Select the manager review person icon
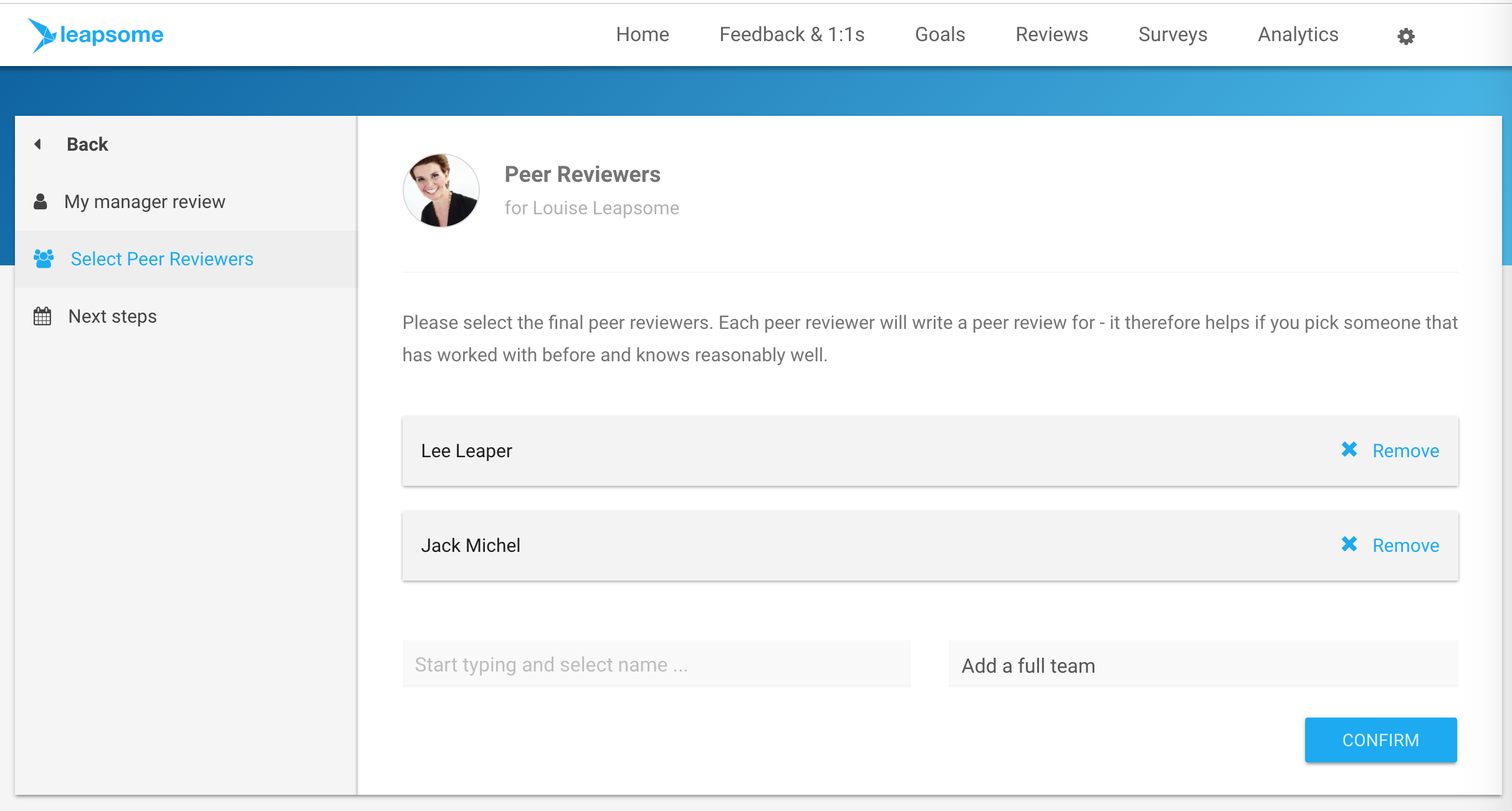Image resolution: width=1512 pixels, height=811 pixels. pos(41,201)
